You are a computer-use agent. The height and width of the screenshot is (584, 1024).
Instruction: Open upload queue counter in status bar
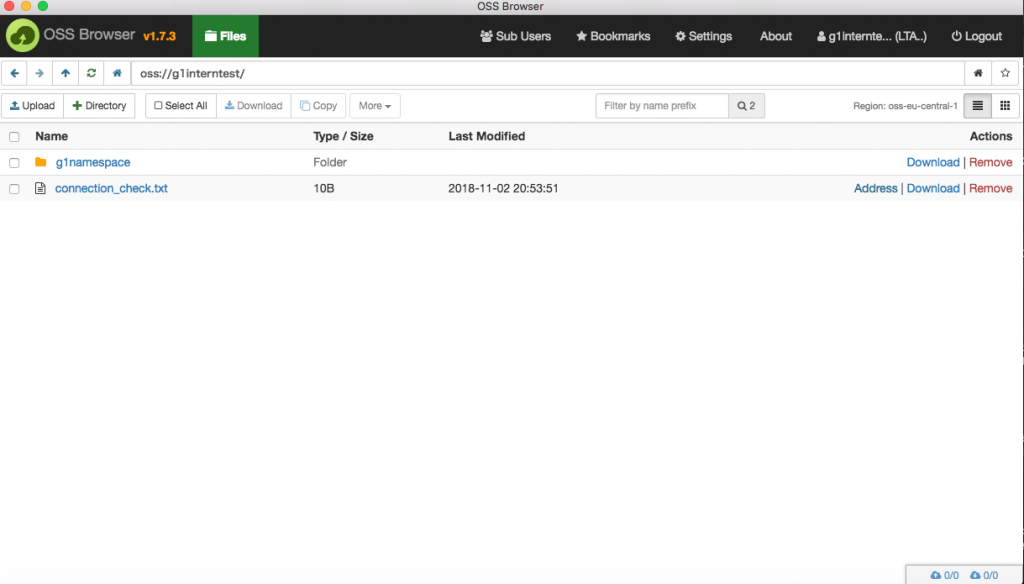[945, 575]
